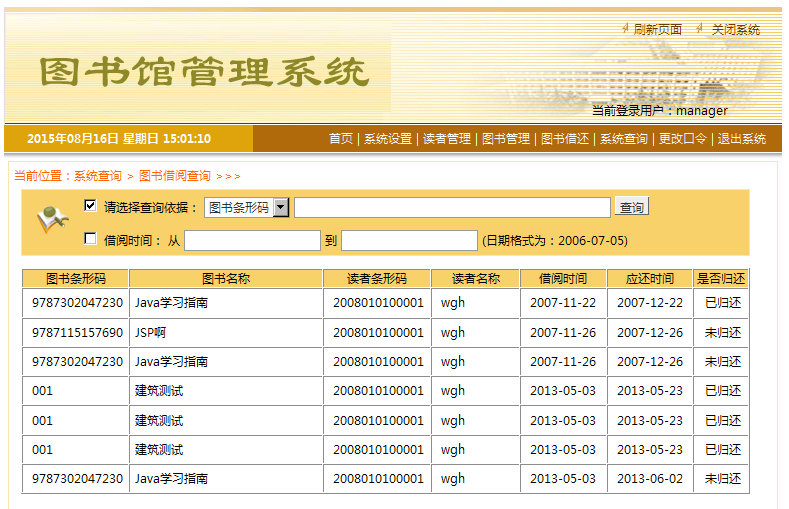Click 图书借阅查询 in the breadcrumb
The height and width of the screenshot is (509, 789).
point(175,176)
